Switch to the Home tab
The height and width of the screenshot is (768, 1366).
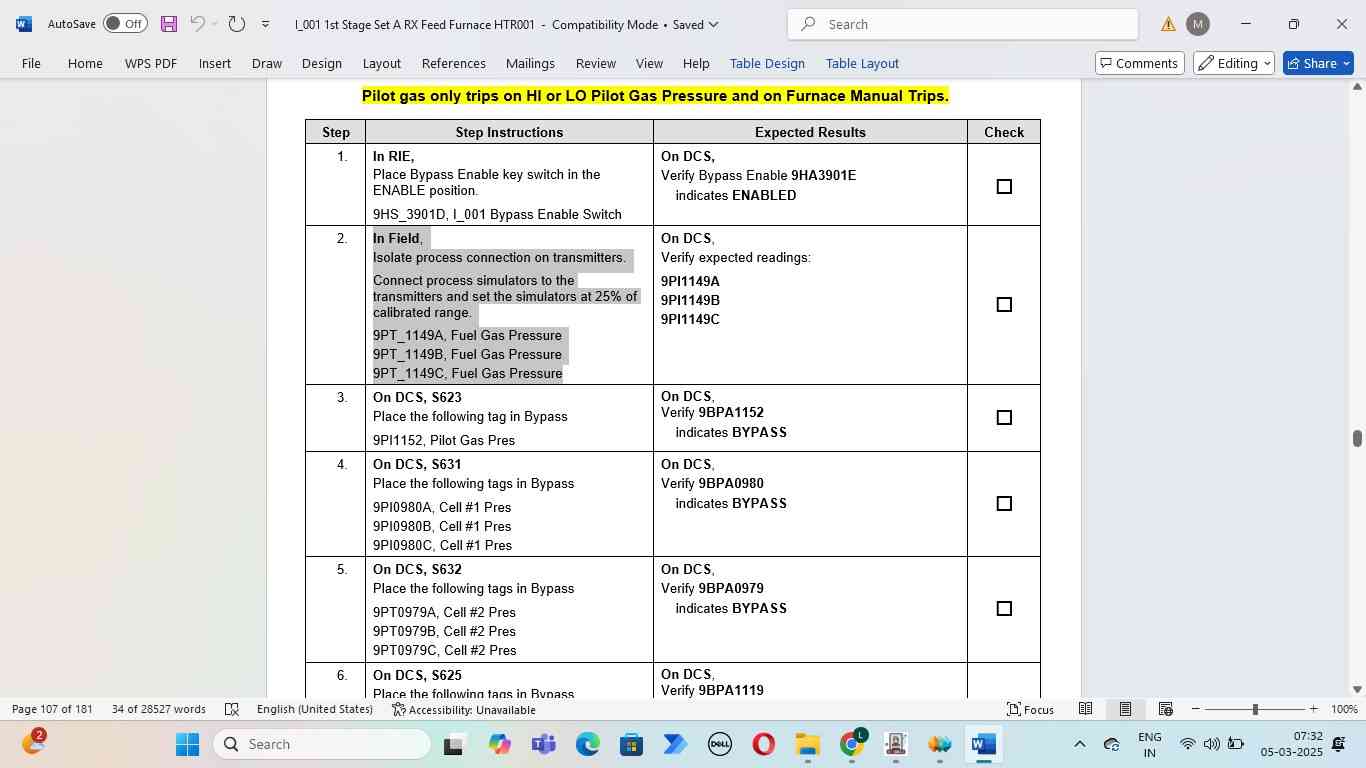pos(85,63)
